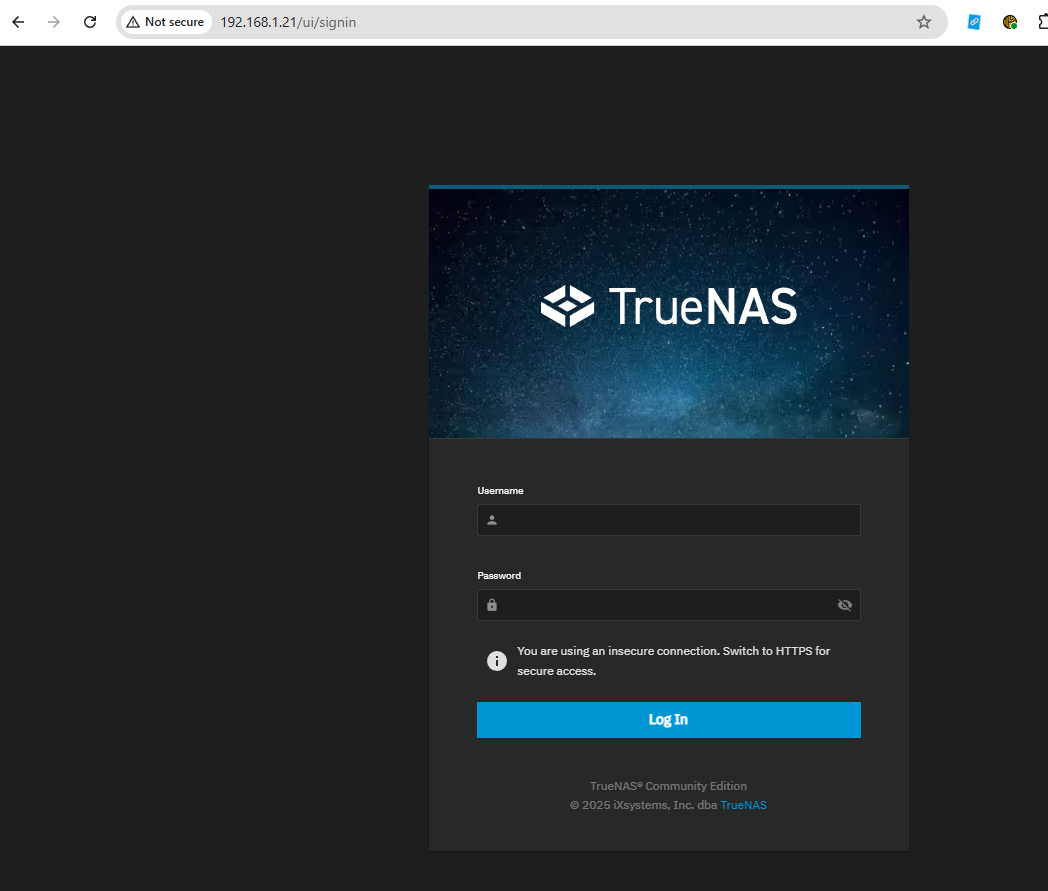The image size is (1048, 891).
Task: Open the Not secure site info chip
Action: pos(165,22)
